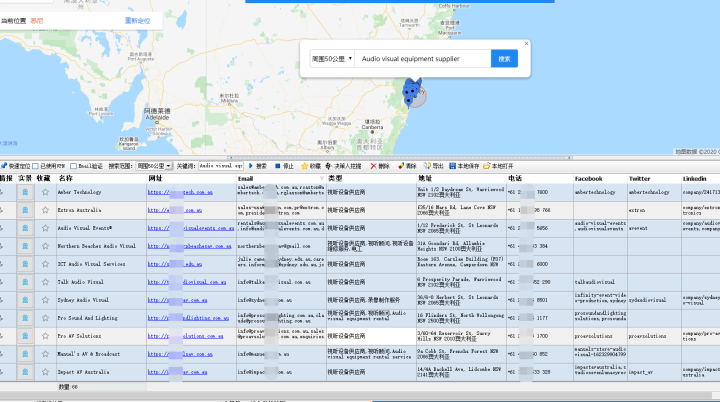Click the 导出 export icon
Image resolution: width=720 pixels, height=402 pixels.
427,166
